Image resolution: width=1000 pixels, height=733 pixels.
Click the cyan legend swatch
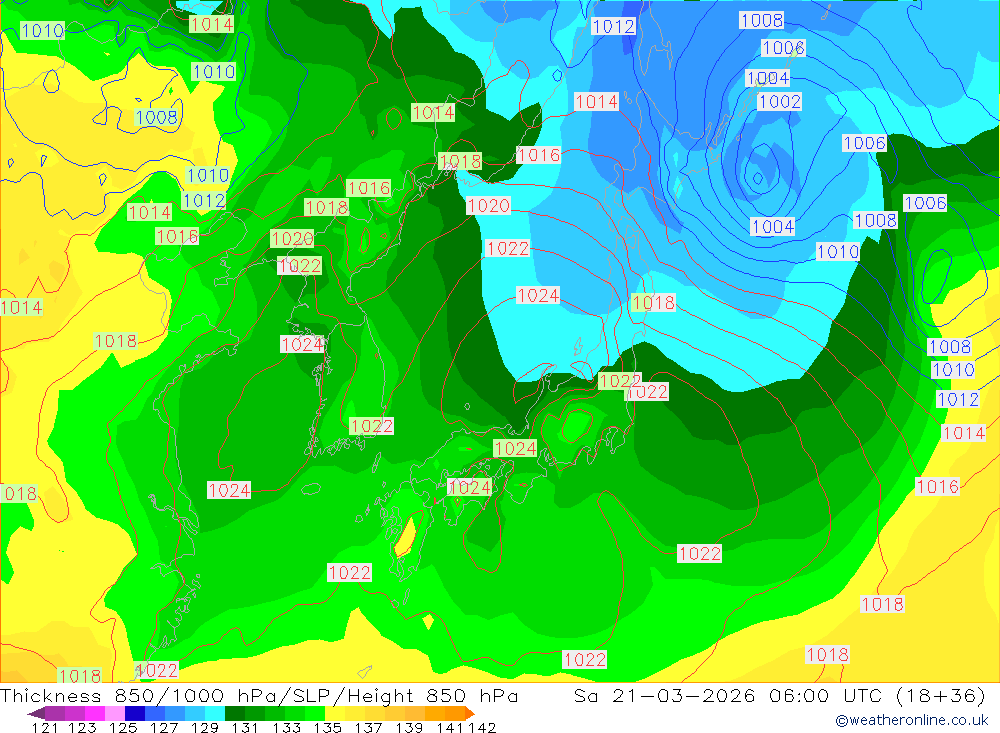215,713
